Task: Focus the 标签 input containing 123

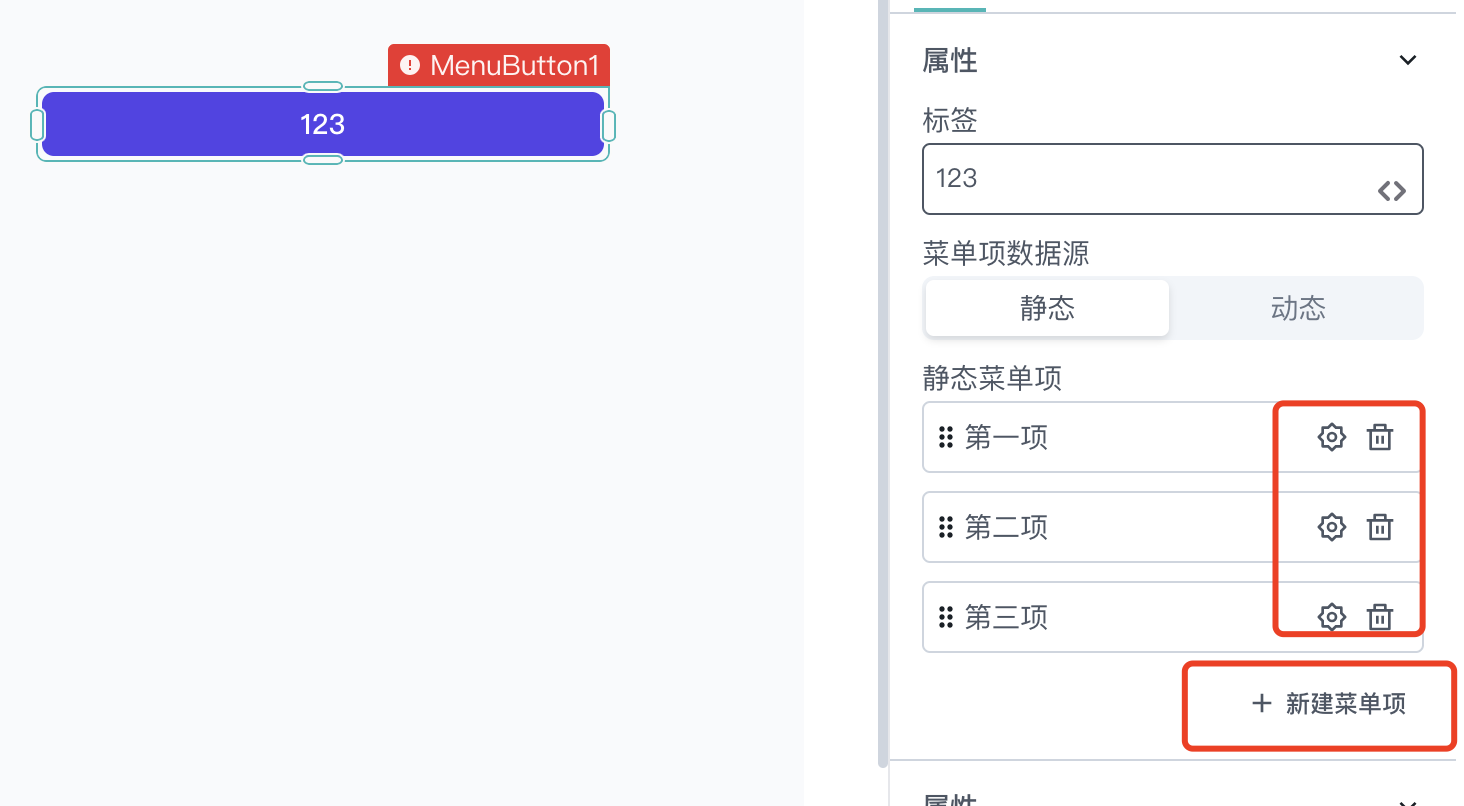Action: point(1172,179)
